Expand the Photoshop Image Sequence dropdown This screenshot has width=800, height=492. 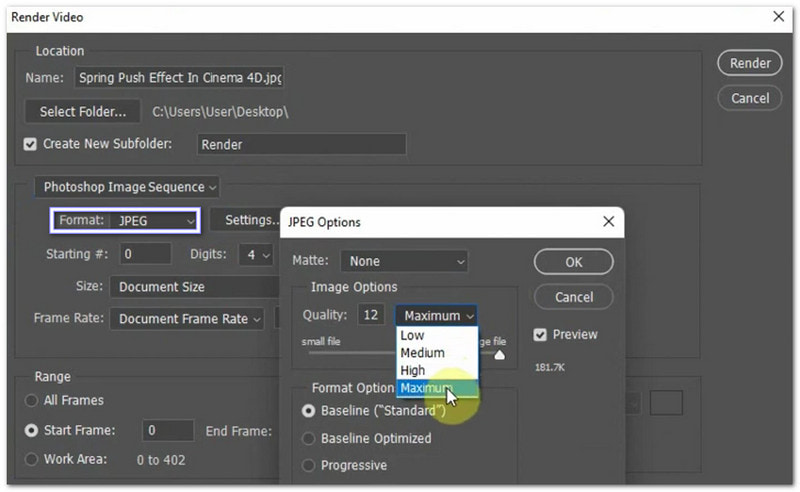129,187
